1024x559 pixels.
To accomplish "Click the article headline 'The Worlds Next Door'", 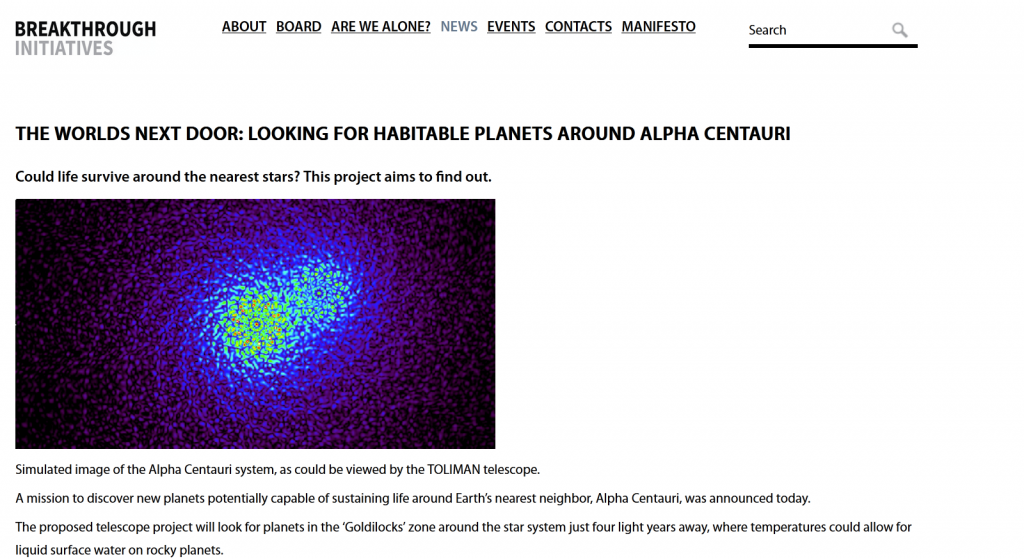I will pos(402,134).
